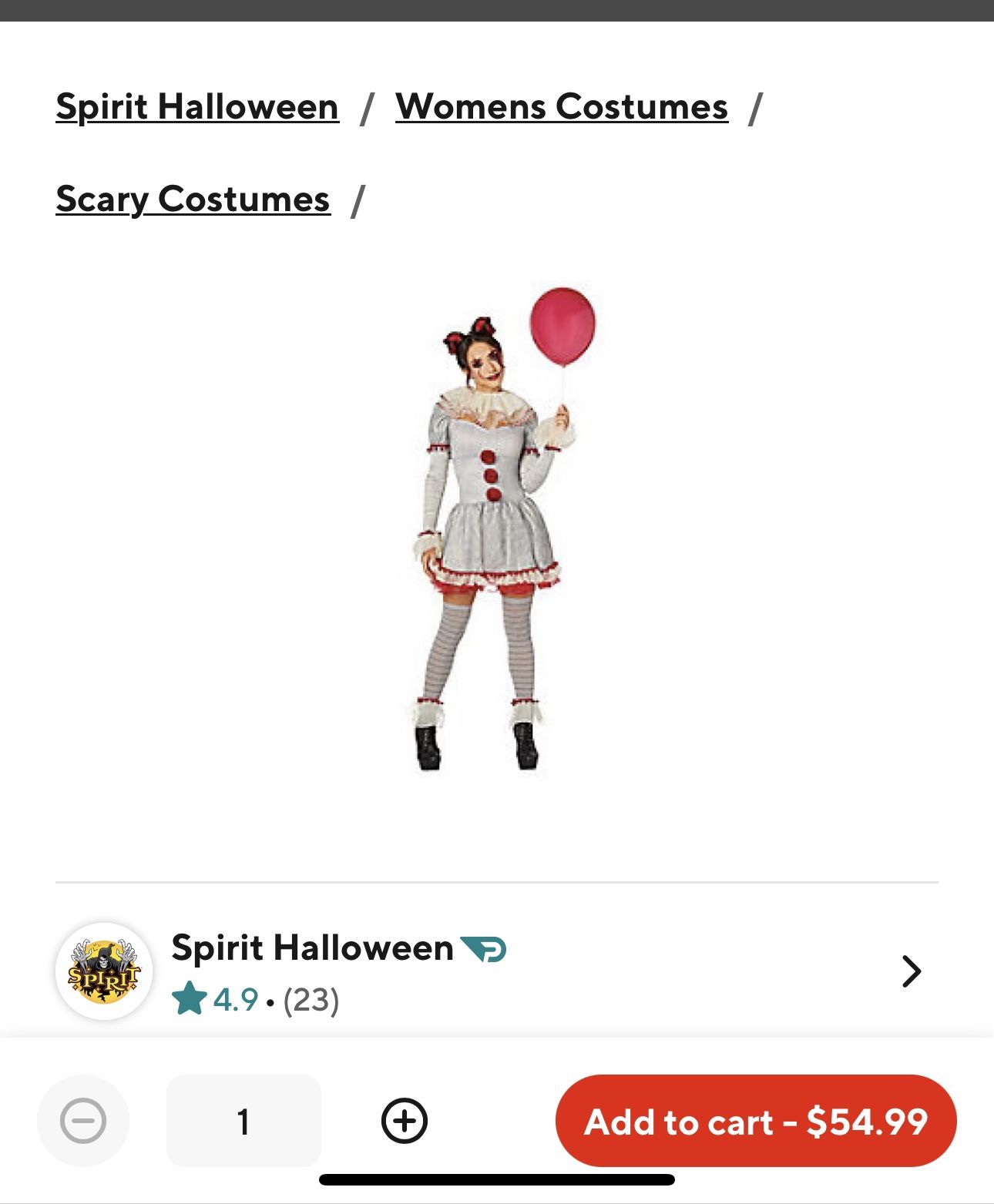
Task: Open the Womens Costumes breadcrumb link
Action: (x=560, y=107)
